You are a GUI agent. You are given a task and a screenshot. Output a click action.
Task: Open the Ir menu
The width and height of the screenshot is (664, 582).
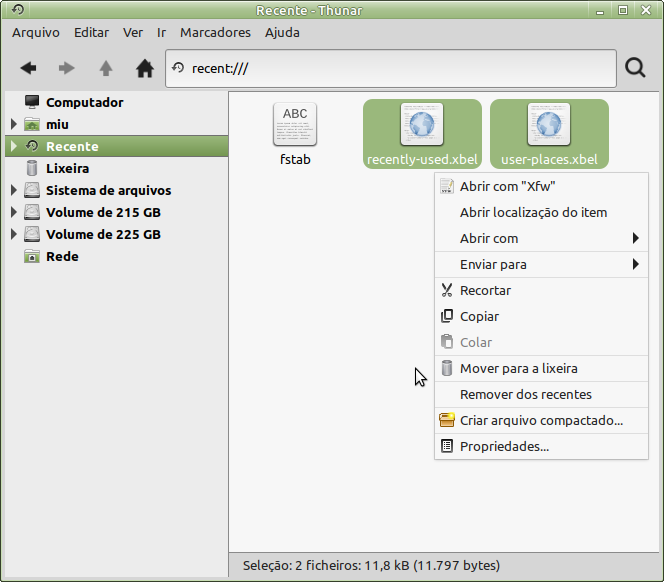161,33
